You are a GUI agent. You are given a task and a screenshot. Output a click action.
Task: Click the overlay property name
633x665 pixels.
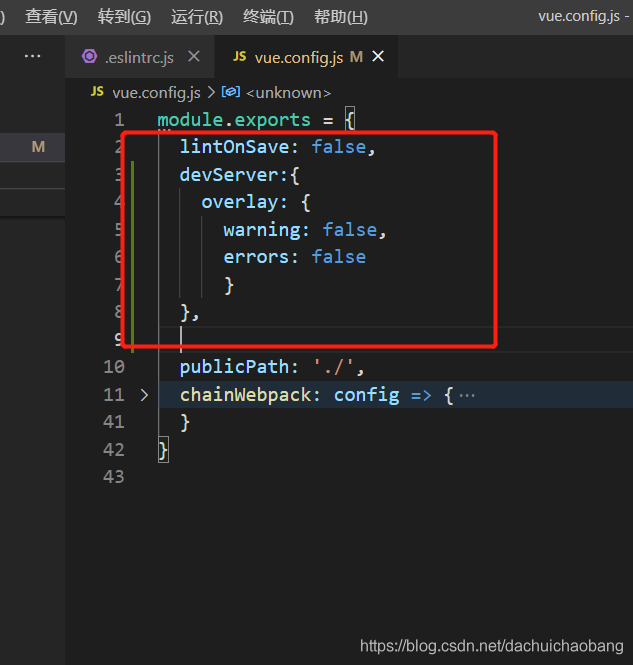[240, 202]
